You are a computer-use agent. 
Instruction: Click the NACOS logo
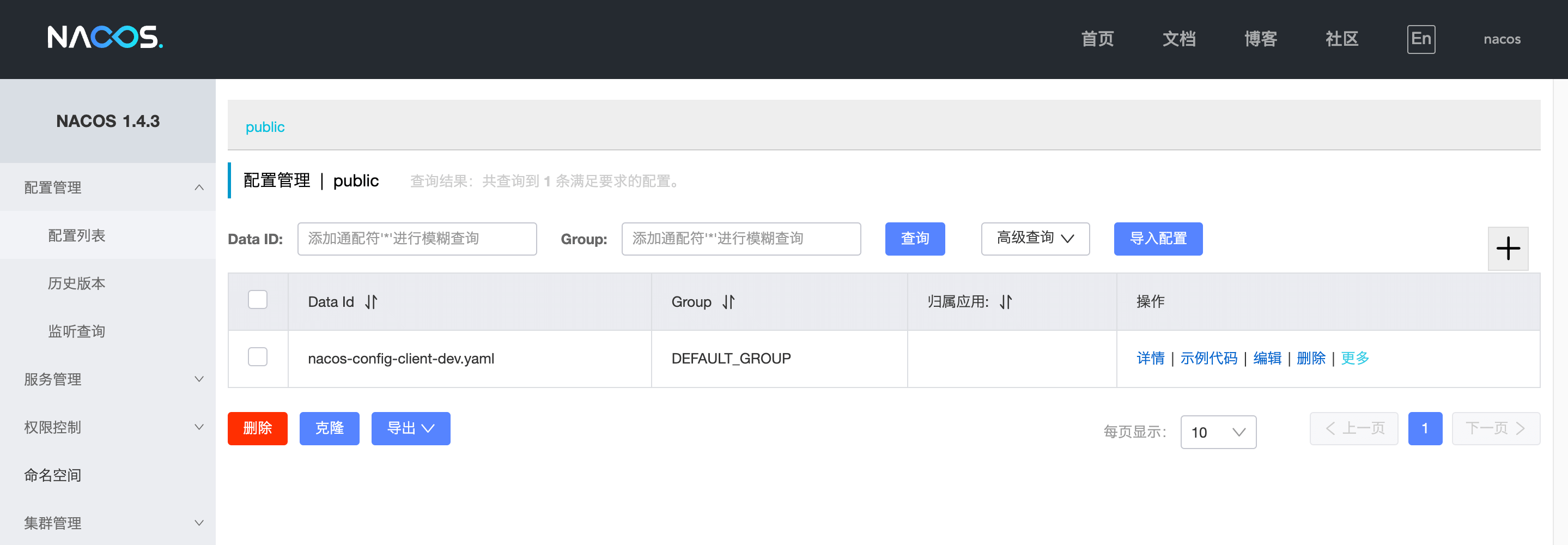point(105,38)
